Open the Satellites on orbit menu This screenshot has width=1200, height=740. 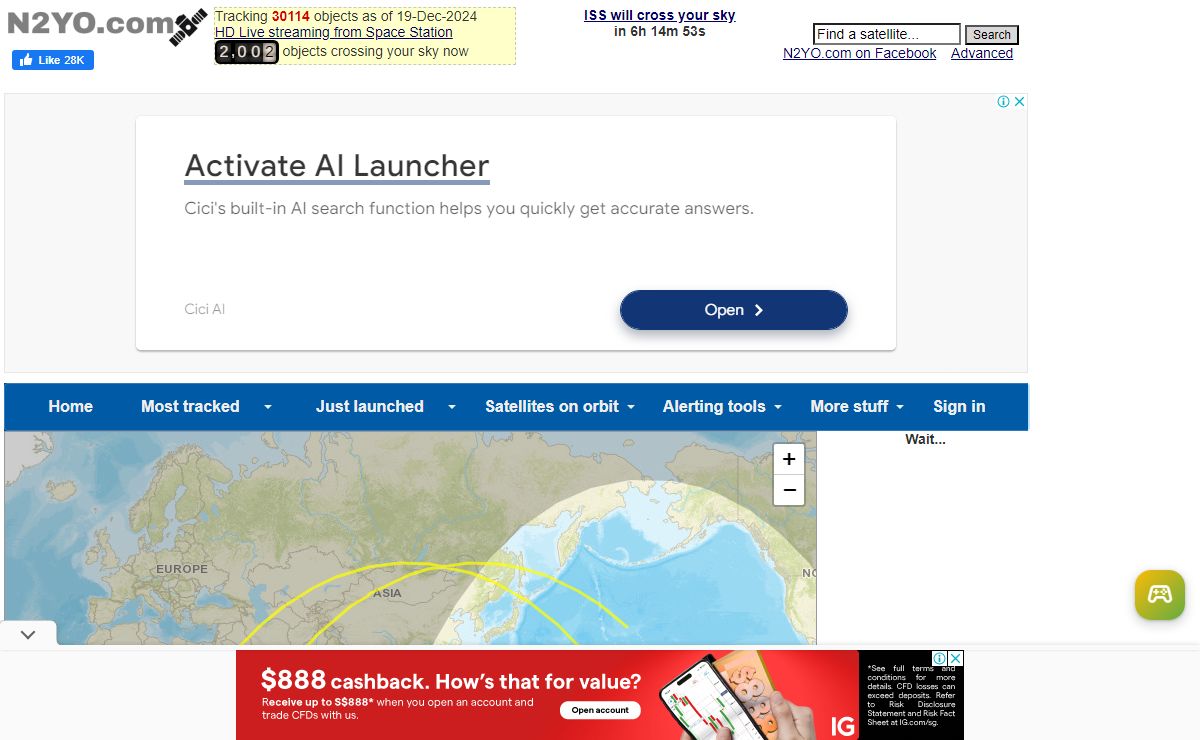click(x=552, y=406)
